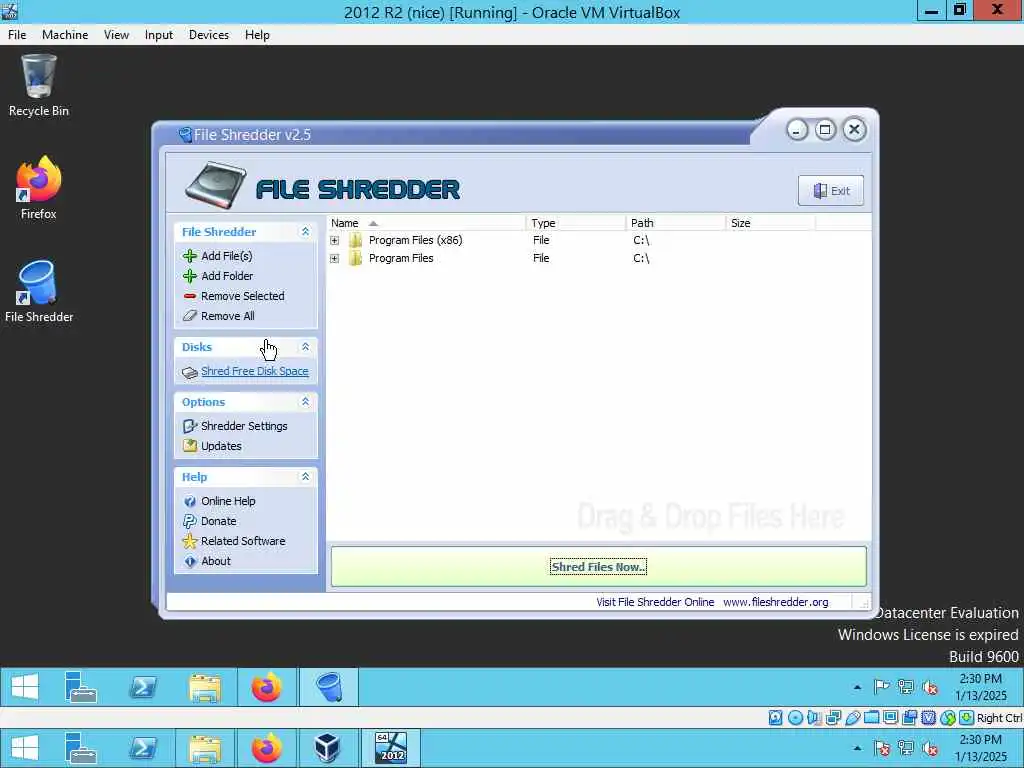Screen dimensions: 1024x768
Task: Click Remove All label
Action: (228, 316)
